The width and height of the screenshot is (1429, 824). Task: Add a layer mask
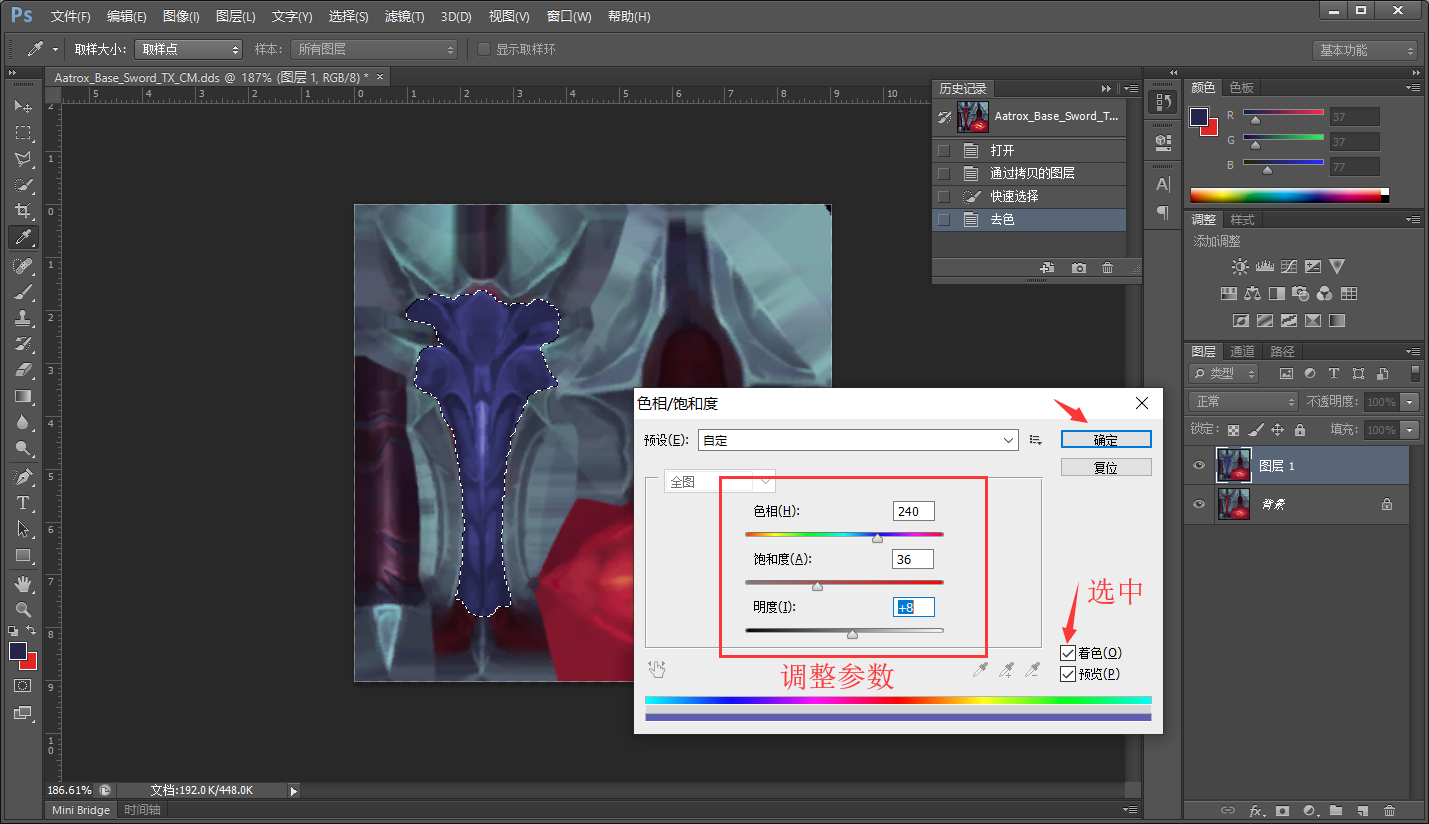point(1282,810)
